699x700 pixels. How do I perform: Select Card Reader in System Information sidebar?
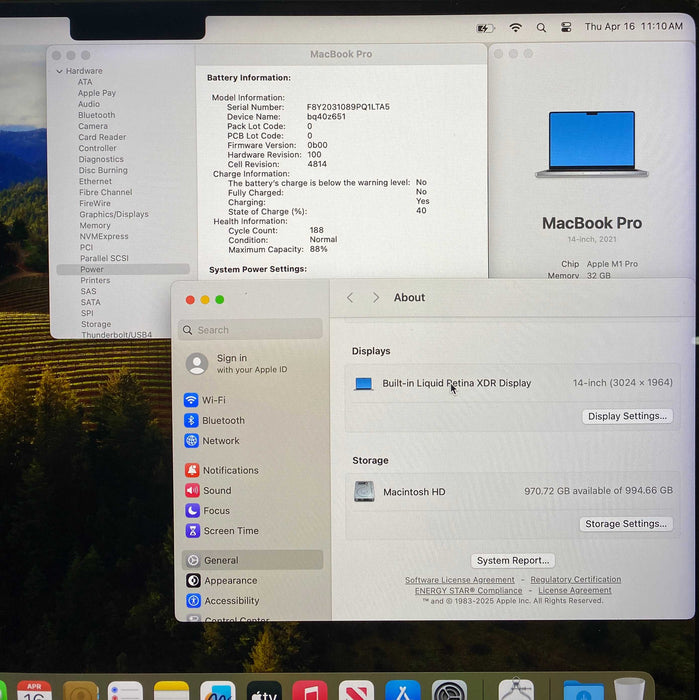pos(102,137)
